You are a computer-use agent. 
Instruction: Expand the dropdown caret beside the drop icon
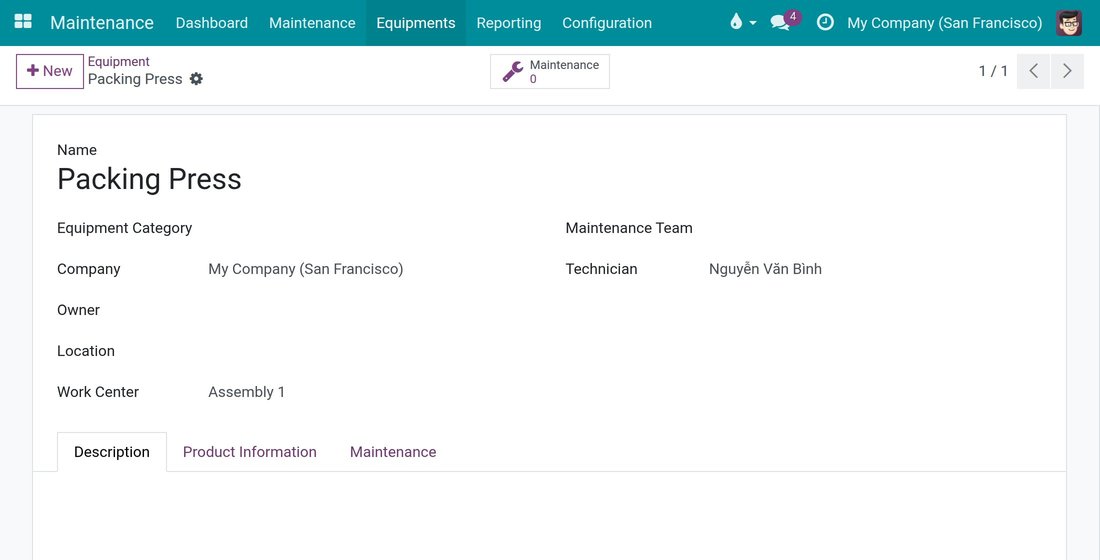[x=753, y=23]
